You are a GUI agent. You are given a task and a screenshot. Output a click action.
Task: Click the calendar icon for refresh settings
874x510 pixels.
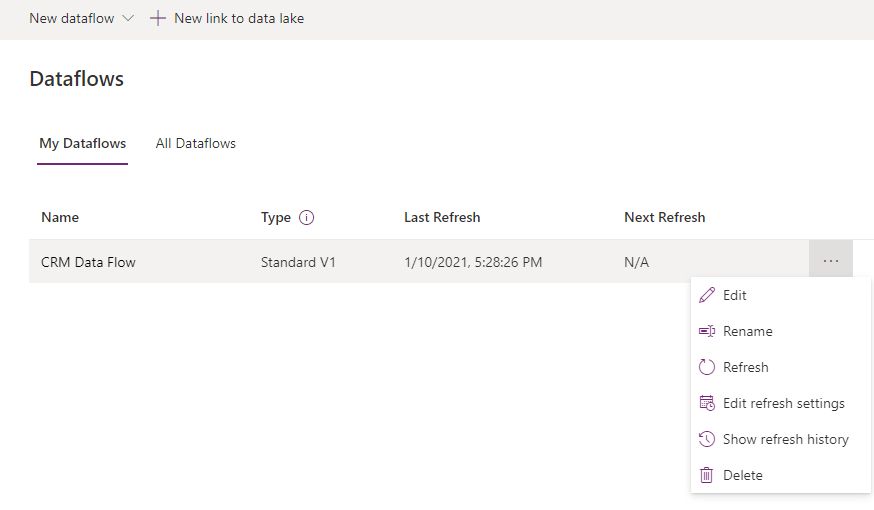[707, 403]
